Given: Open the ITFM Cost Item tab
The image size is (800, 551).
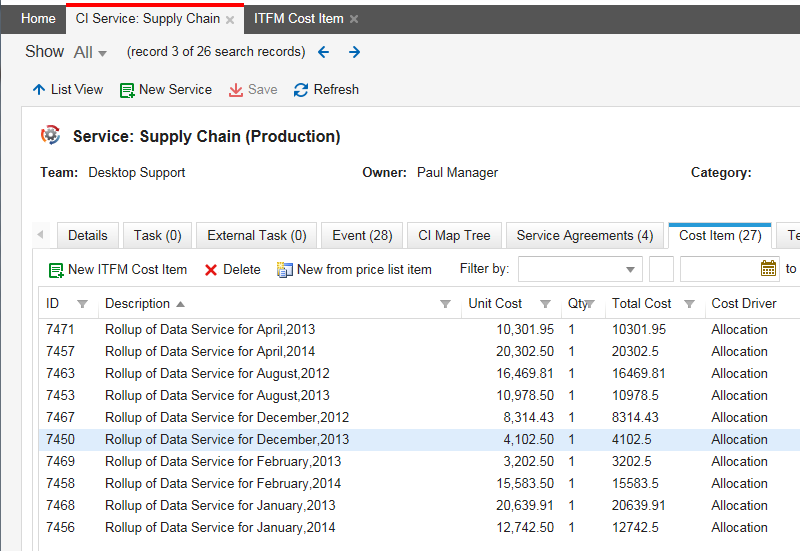Looking at the screenshot, I should pyautogui.click(x=298, y=19).
